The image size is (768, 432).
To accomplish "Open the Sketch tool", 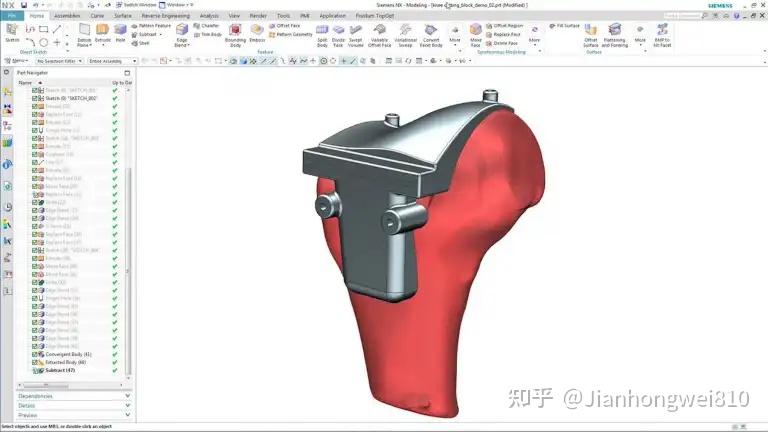I will coord(12,33).
